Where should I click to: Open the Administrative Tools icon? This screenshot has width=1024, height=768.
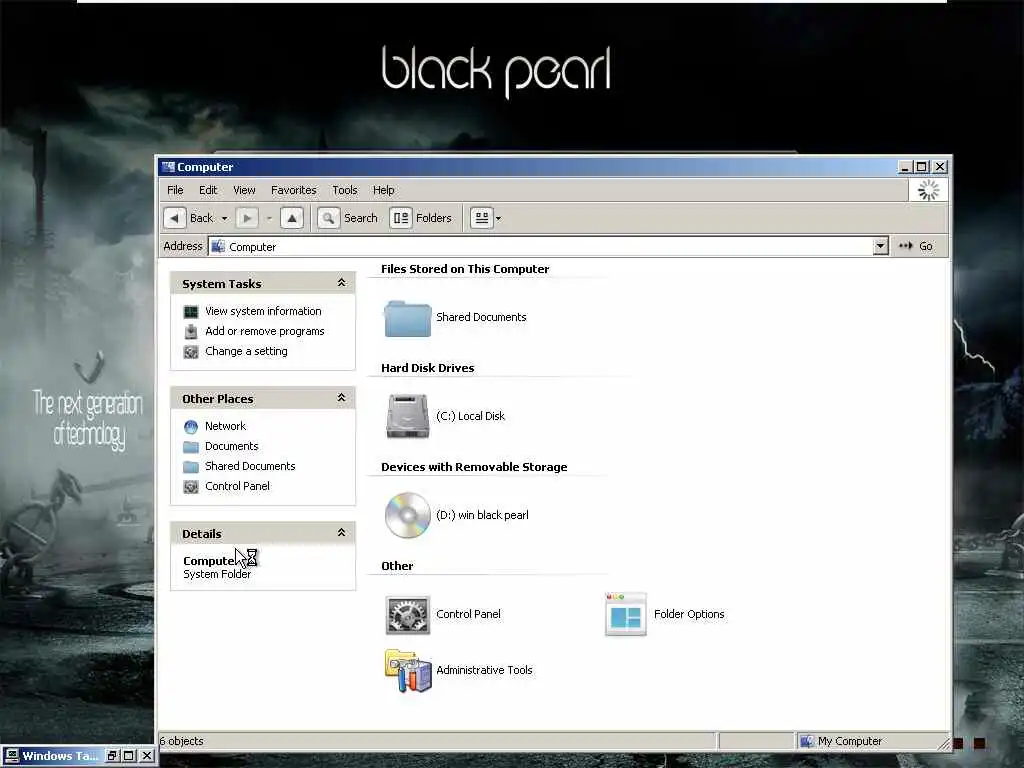(408, 671)
